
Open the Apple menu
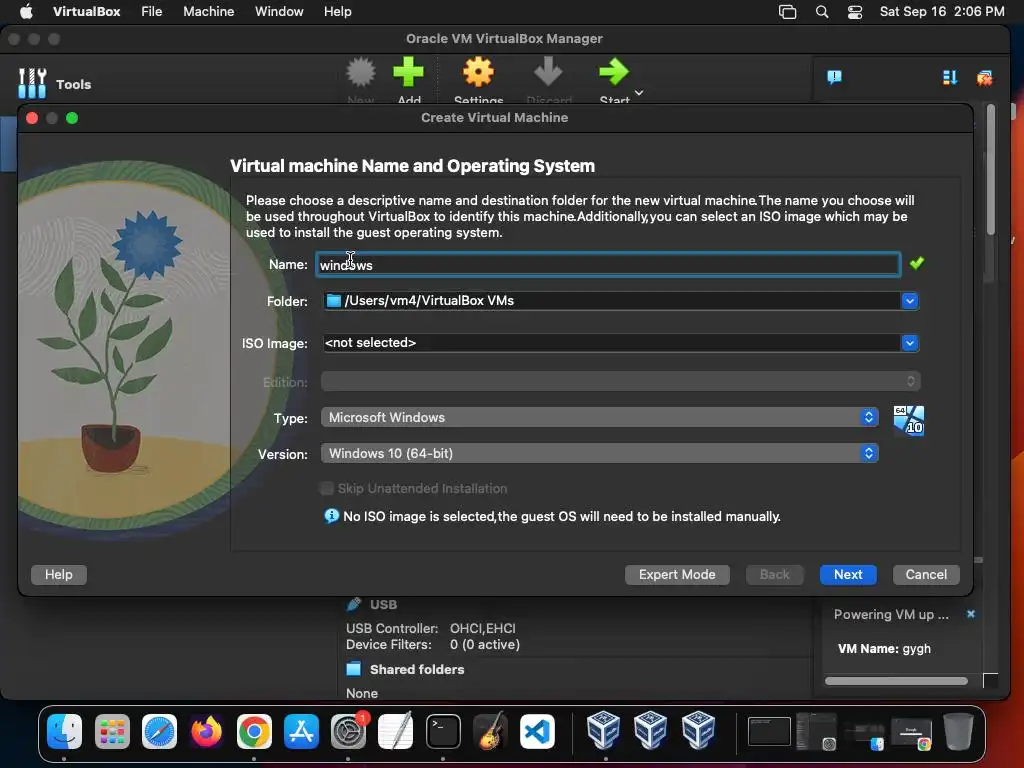(26, 12)
